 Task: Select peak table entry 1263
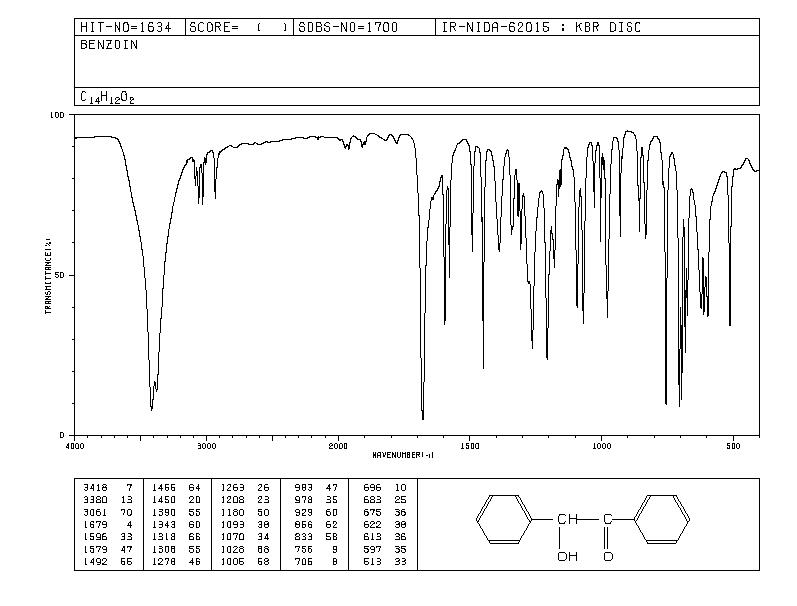[232, 488]
